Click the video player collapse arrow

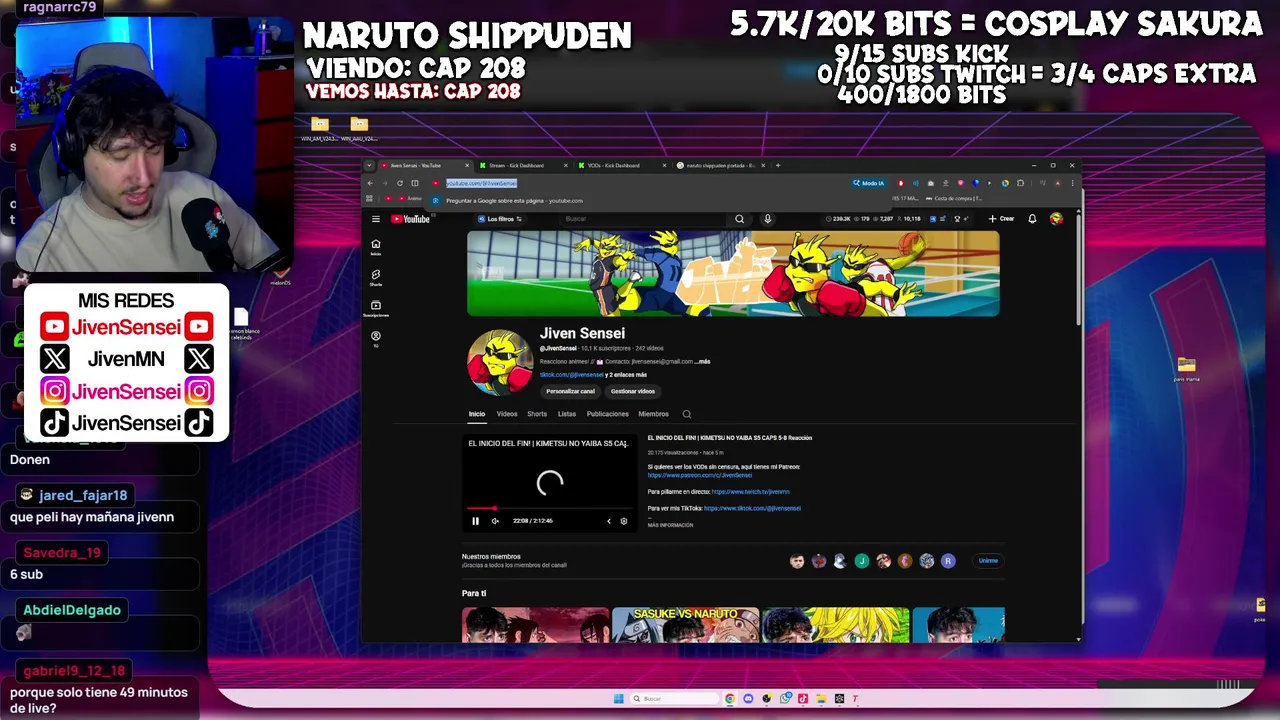608,521
